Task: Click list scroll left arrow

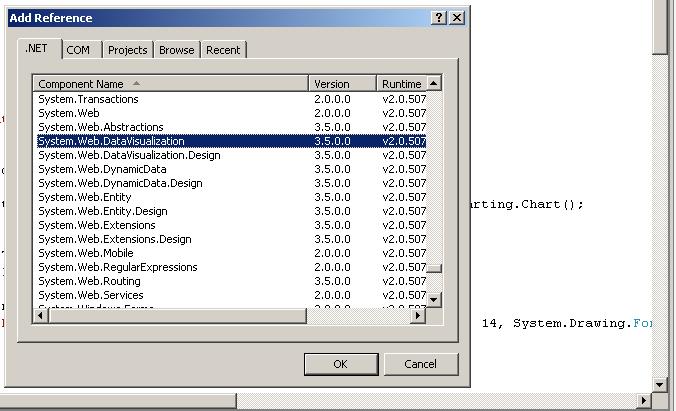Action: pyautogui.click(x=40, y=316)
